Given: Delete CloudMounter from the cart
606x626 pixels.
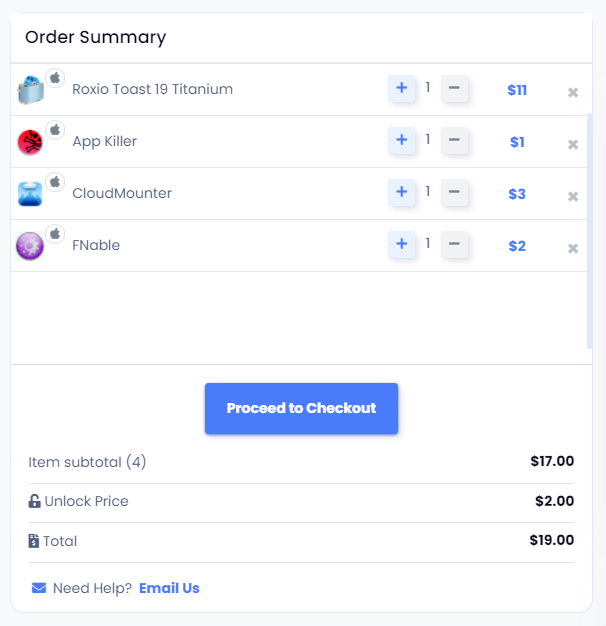Looking at the screenshot, I should pos(573,196).
